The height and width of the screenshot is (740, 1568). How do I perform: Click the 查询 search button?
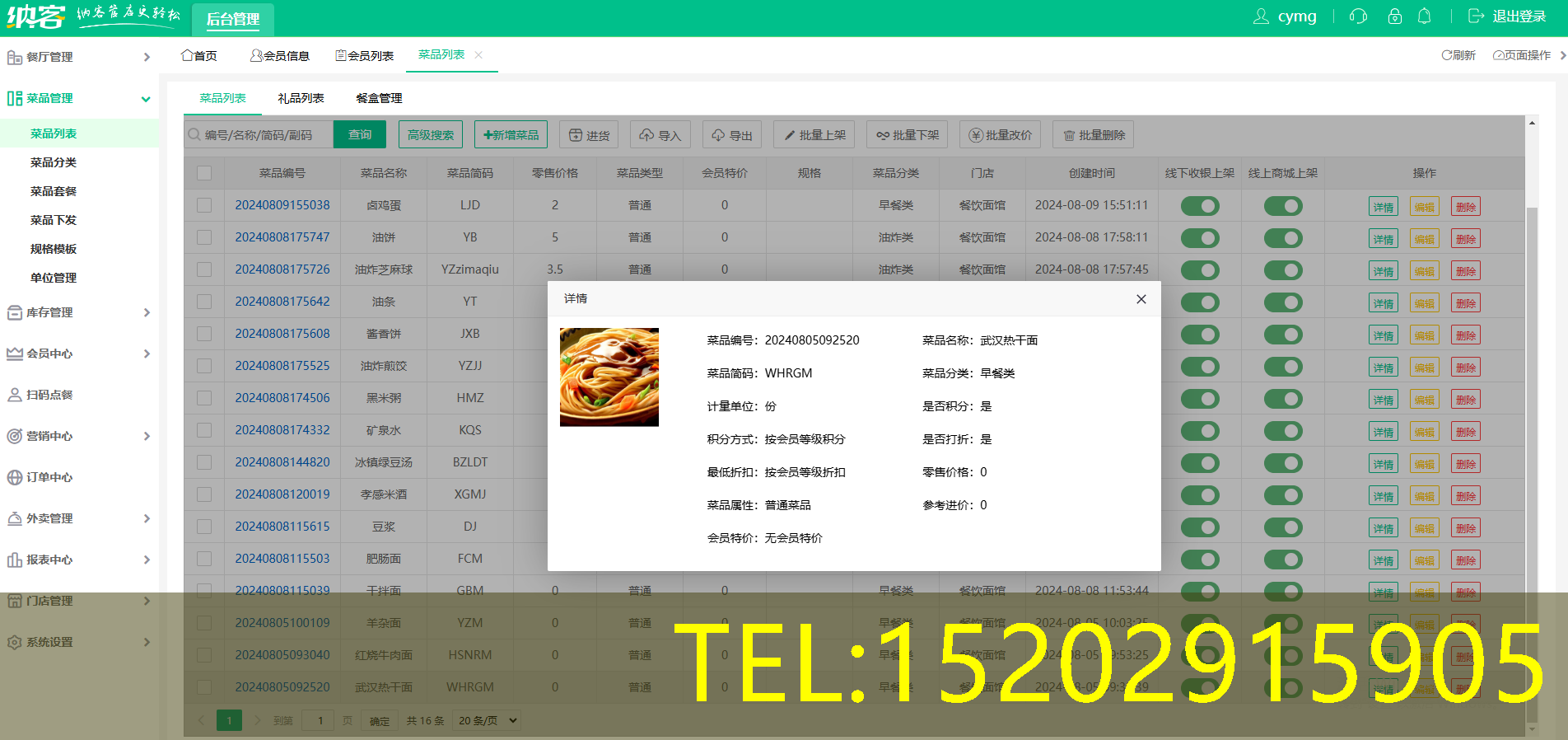coord(360,134)
